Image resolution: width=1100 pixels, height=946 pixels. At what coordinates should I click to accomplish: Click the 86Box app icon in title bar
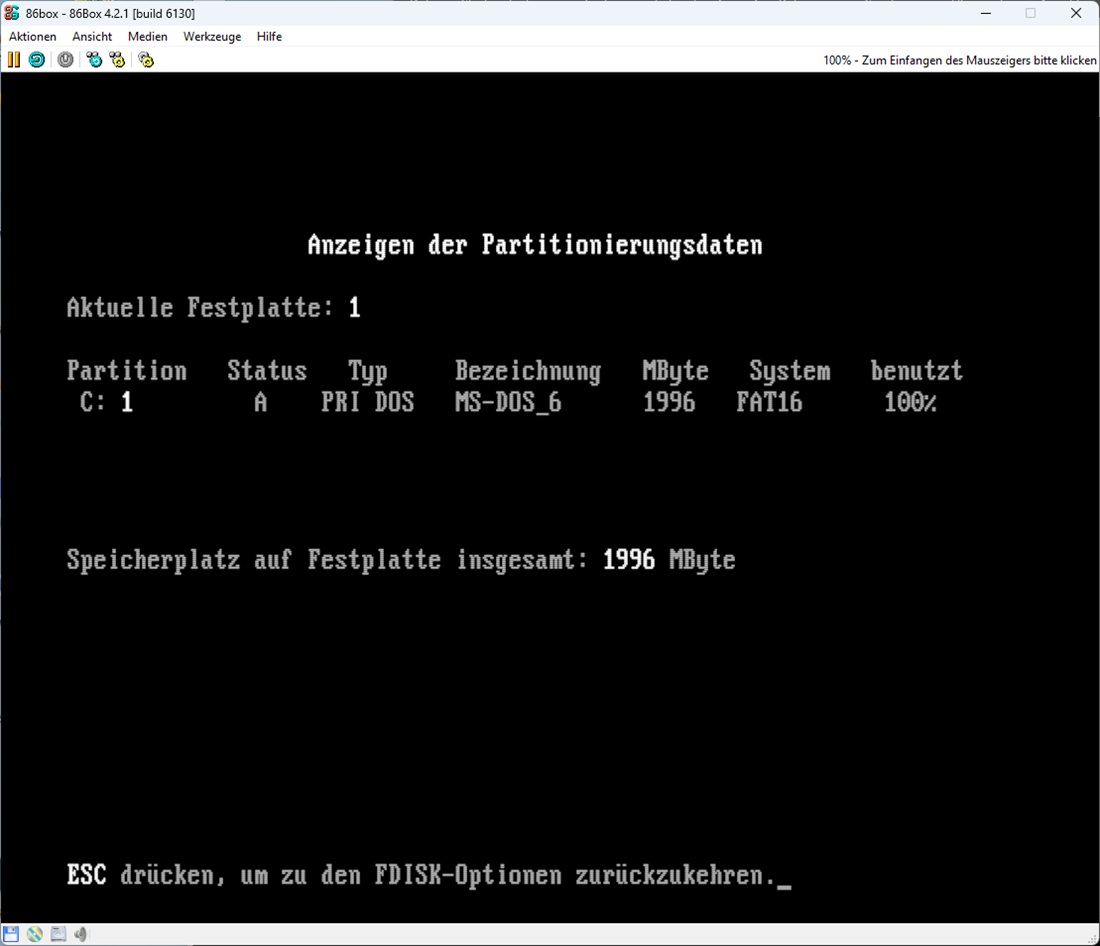[x=12, y=13]
